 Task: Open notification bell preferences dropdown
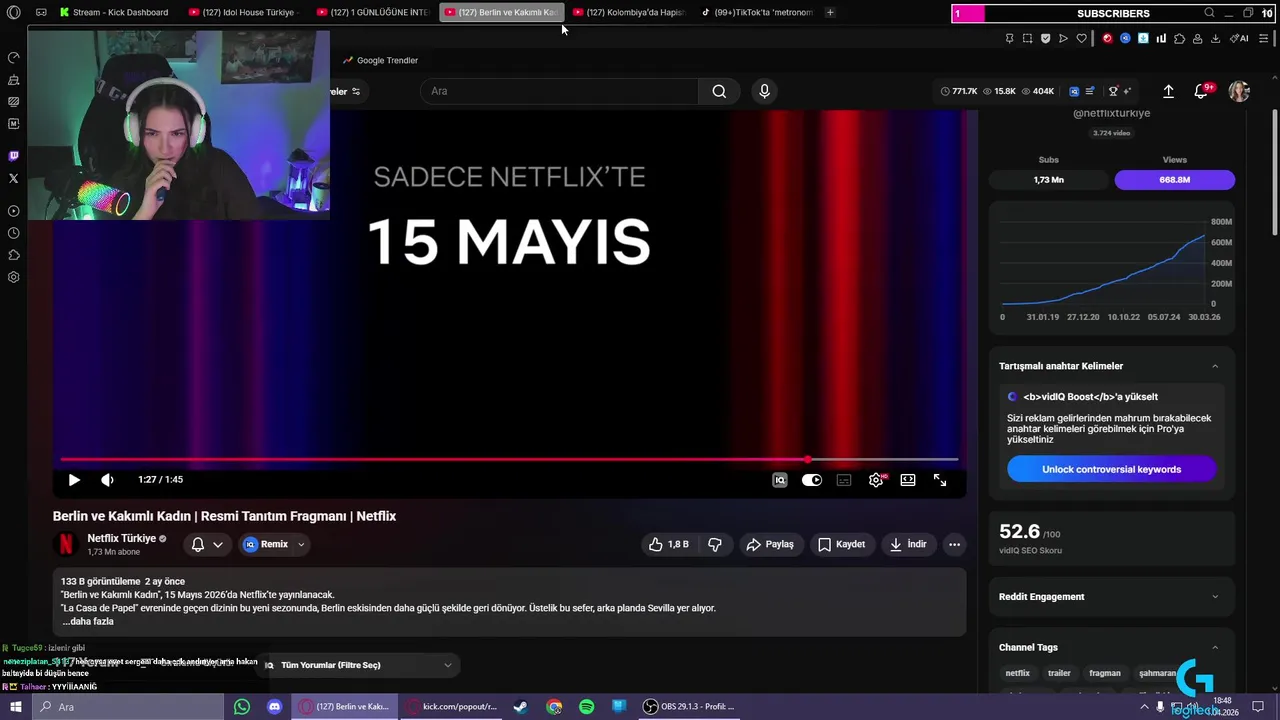tap(207, 544)
